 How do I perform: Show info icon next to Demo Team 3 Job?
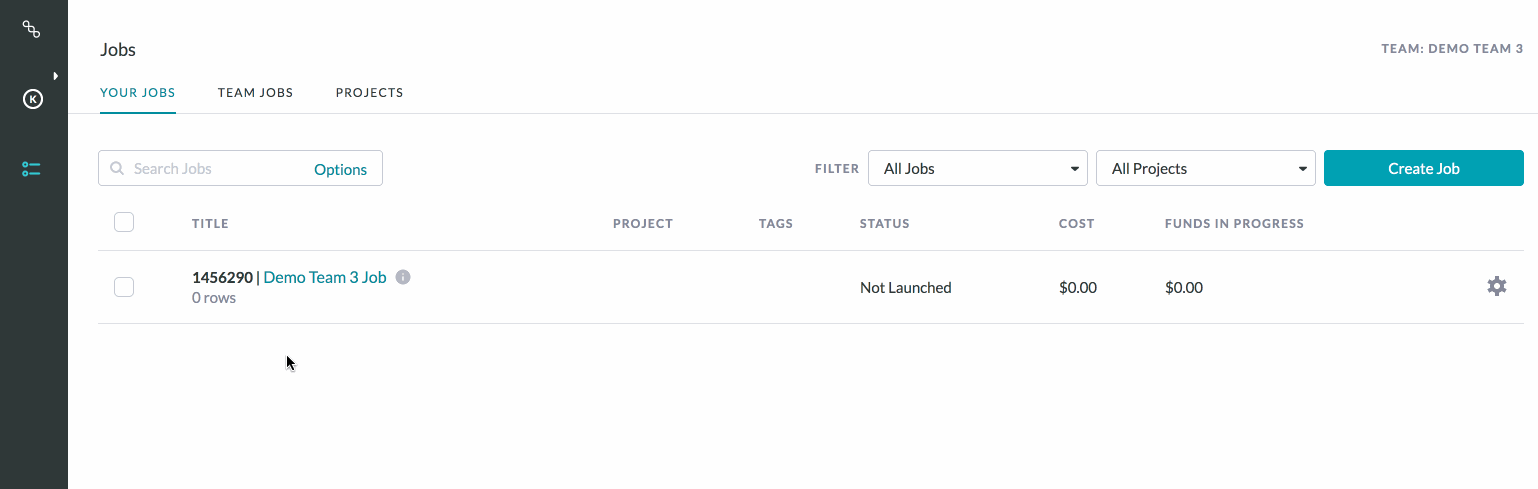click(403, 277)
